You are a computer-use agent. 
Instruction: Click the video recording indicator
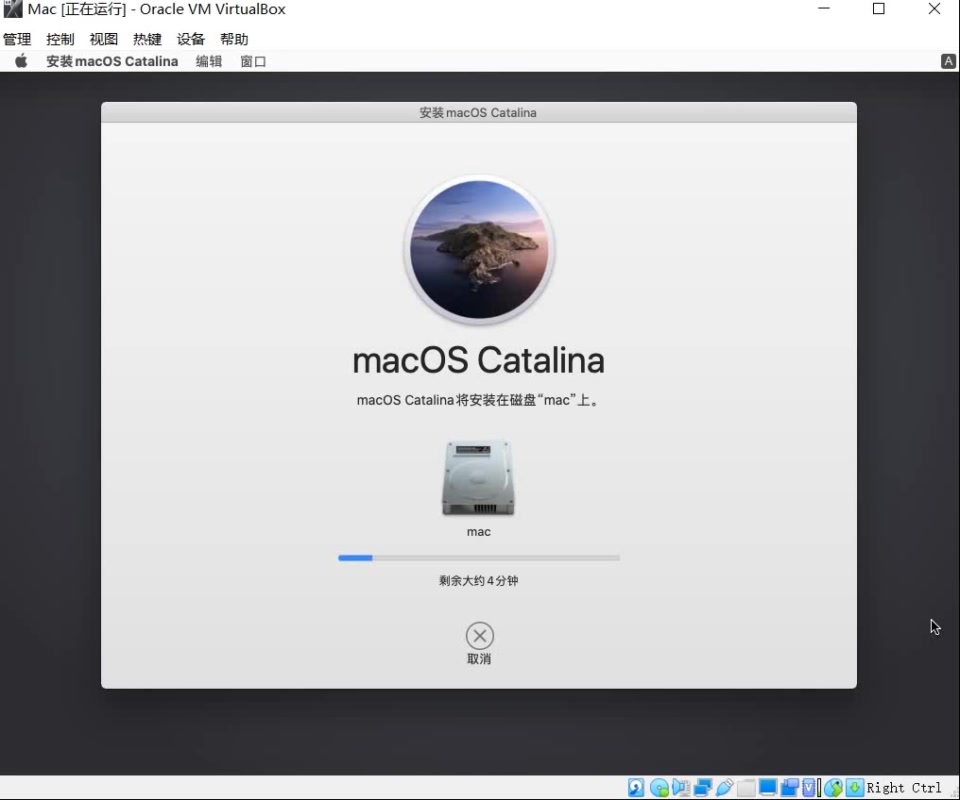788,787
